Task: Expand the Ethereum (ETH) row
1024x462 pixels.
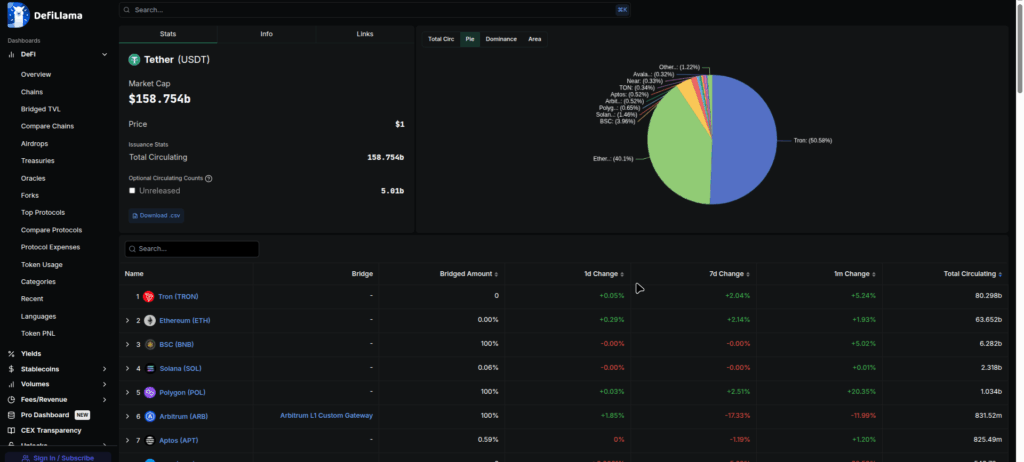Action: point(127,320)
